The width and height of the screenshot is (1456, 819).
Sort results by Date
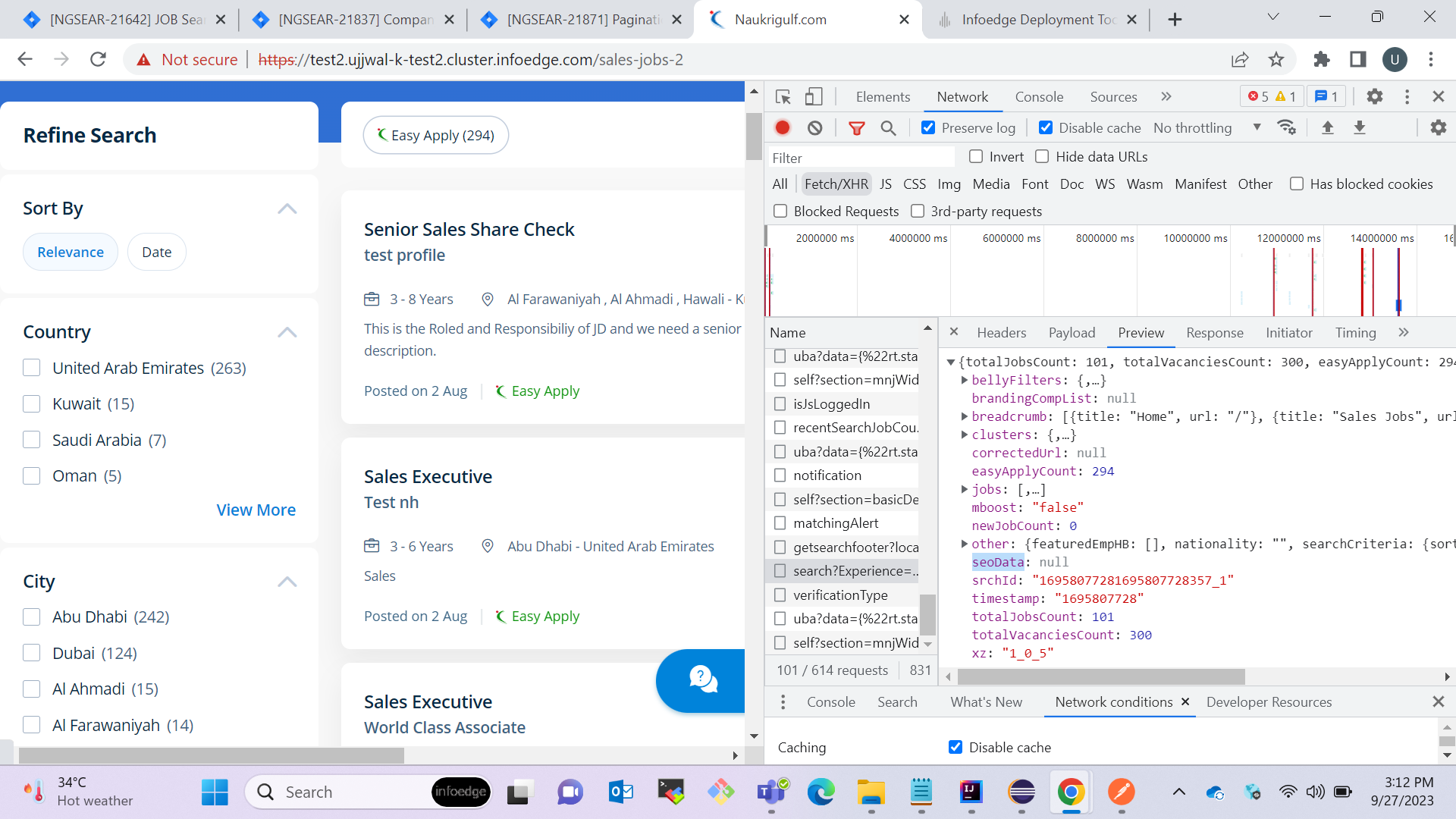(x=156, y=252)
